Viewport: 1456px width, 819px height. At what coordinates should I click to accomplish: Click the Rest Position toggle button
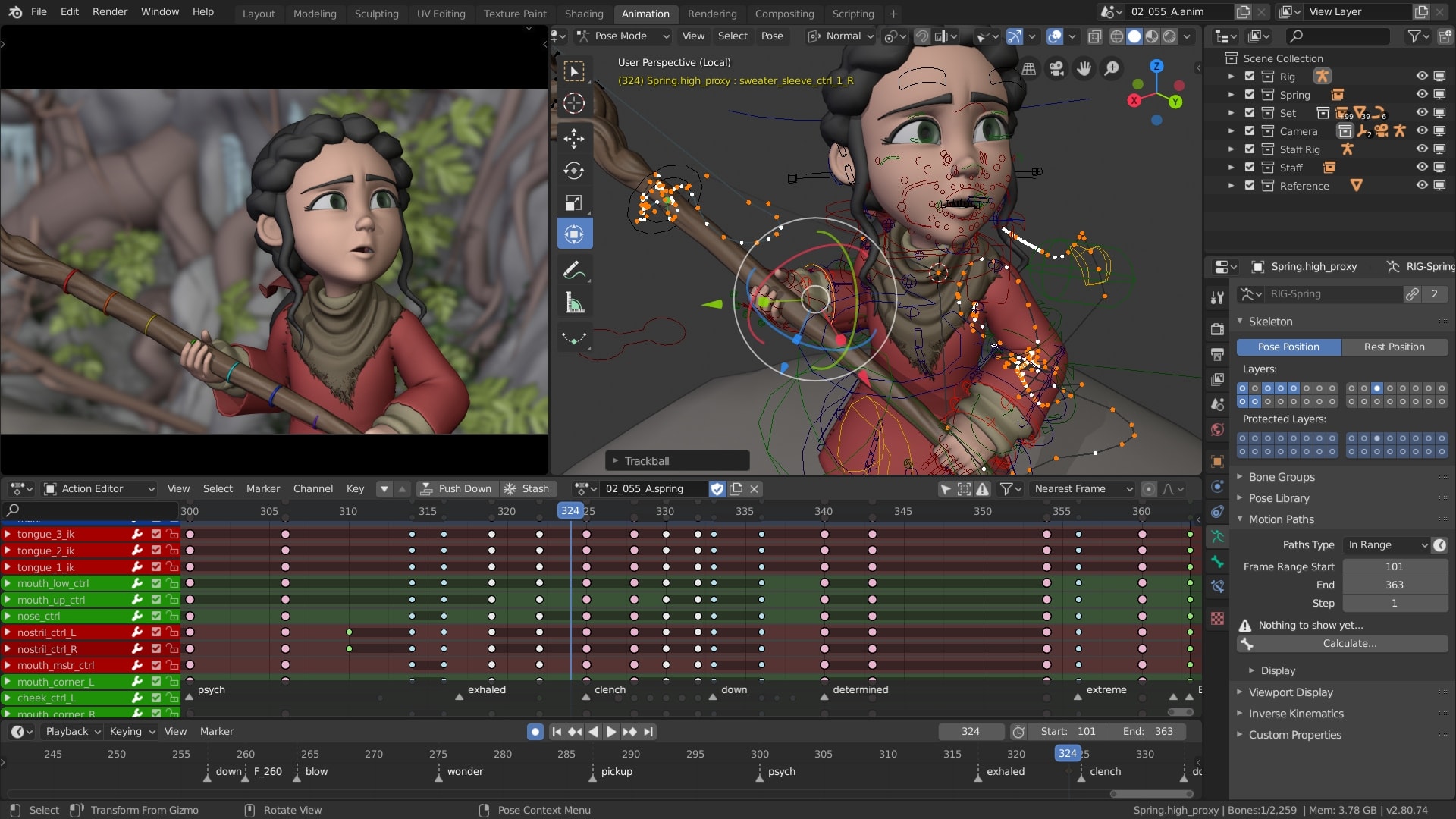pyautogui.click(x=1393, y=346)
